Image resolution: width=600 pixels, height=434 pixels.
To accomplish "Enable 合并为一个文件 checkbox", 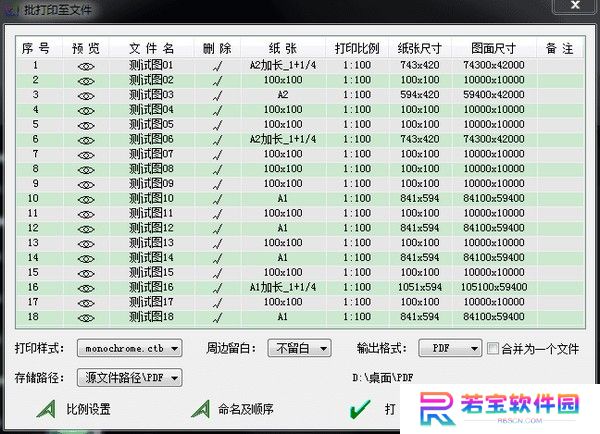I will tap(493, 348).
